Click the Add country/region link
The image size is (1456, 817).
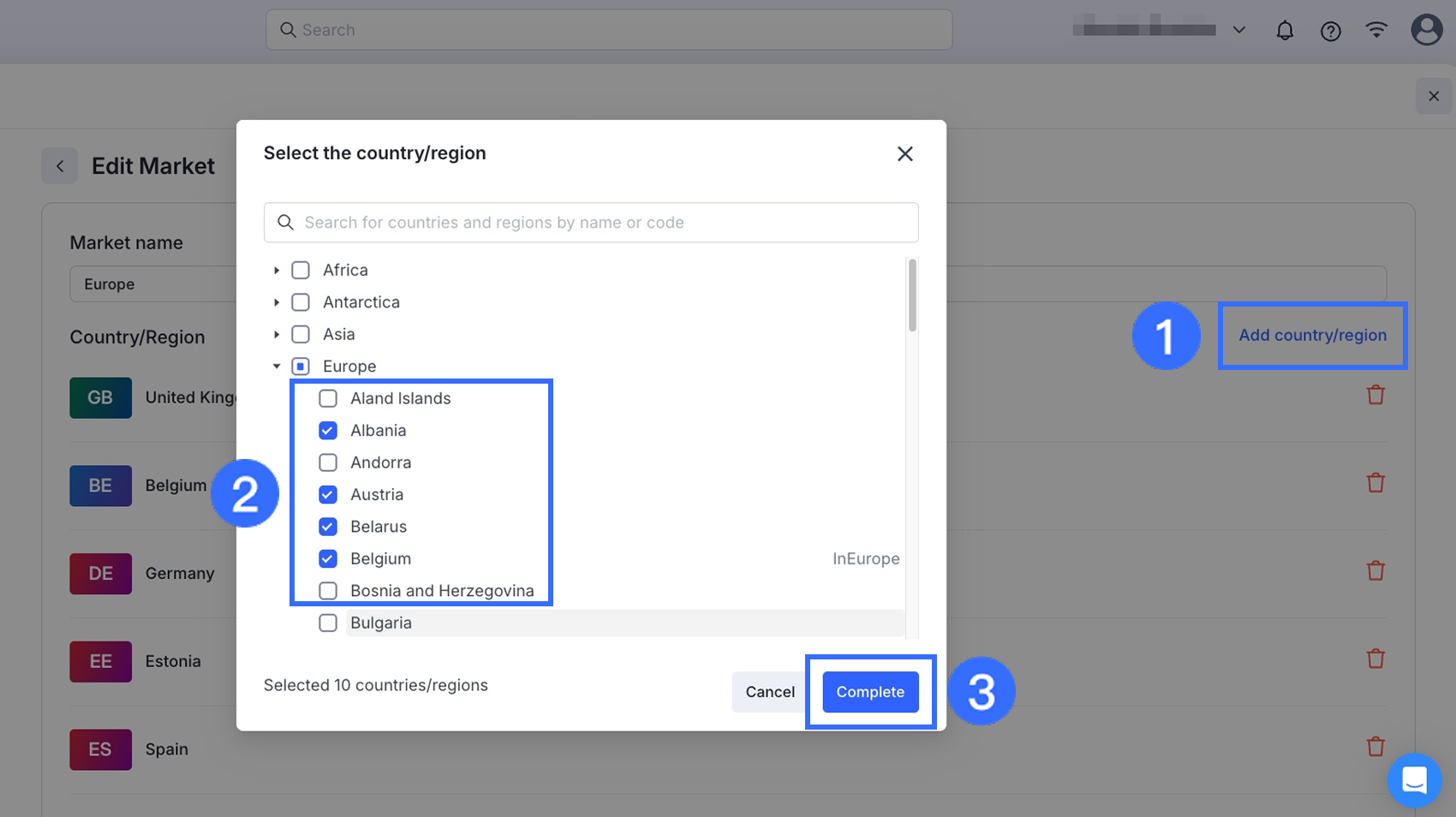1312,336
